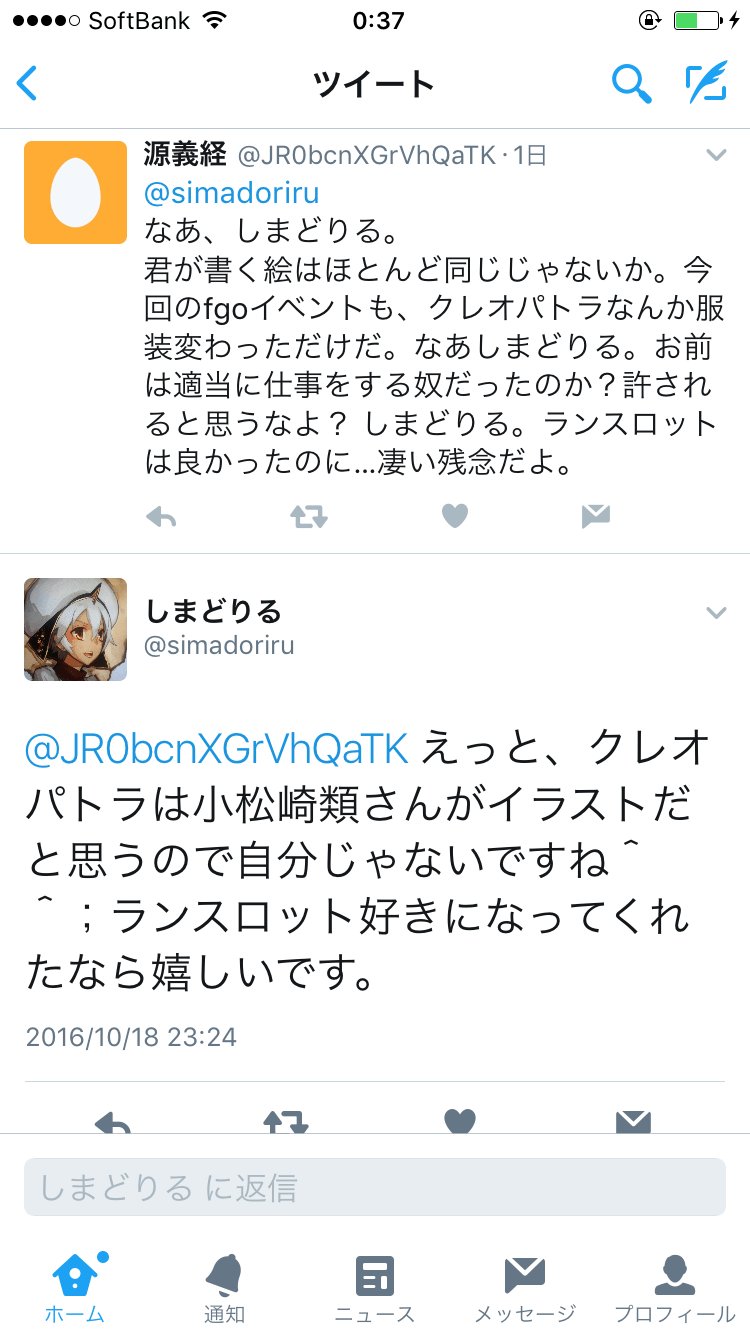The image size is (750, 1334).
Task: Reply to 源義経's tweet
Action: pos(162,516)
